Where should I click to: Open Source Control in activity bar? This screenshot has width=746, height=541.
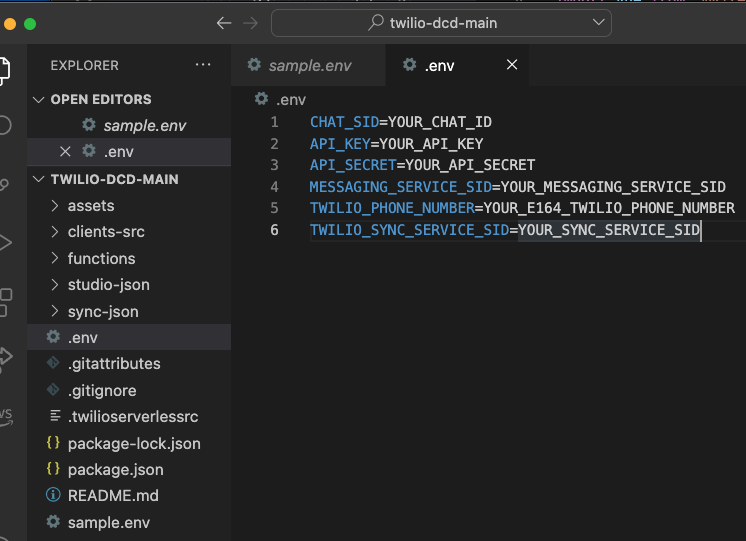coord(5,185)
